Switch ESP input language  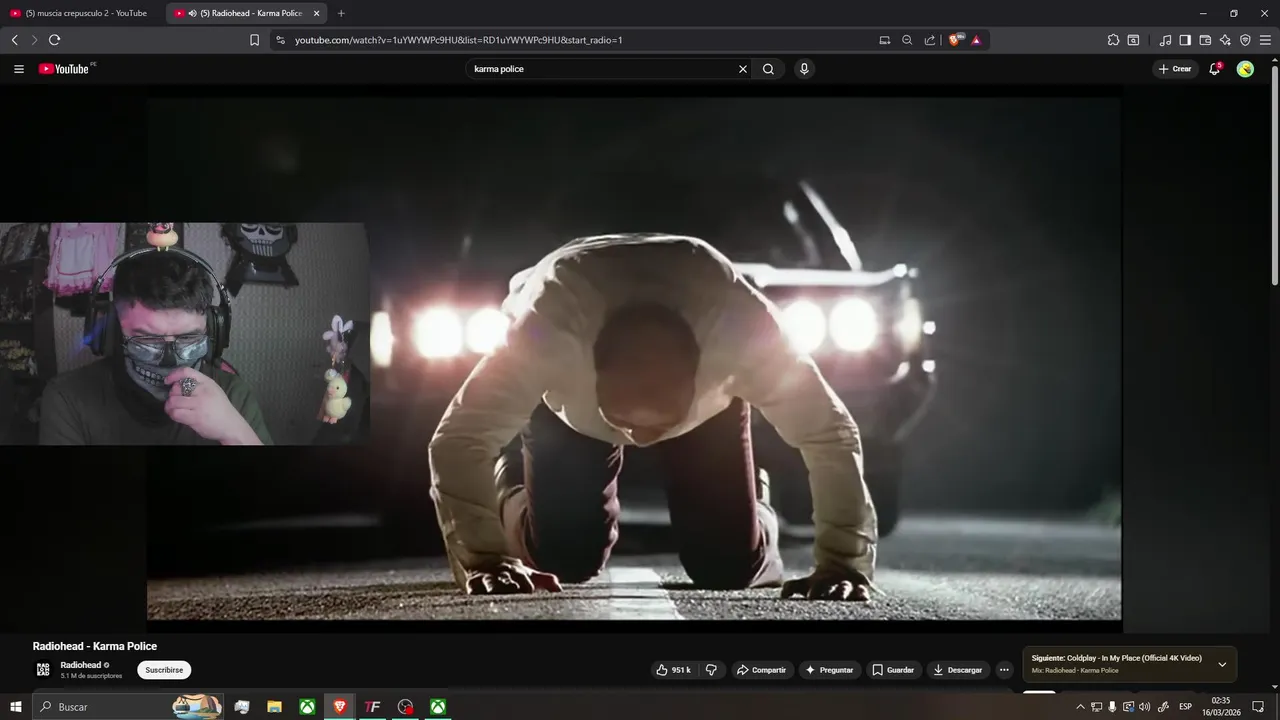click(1186, 707)
